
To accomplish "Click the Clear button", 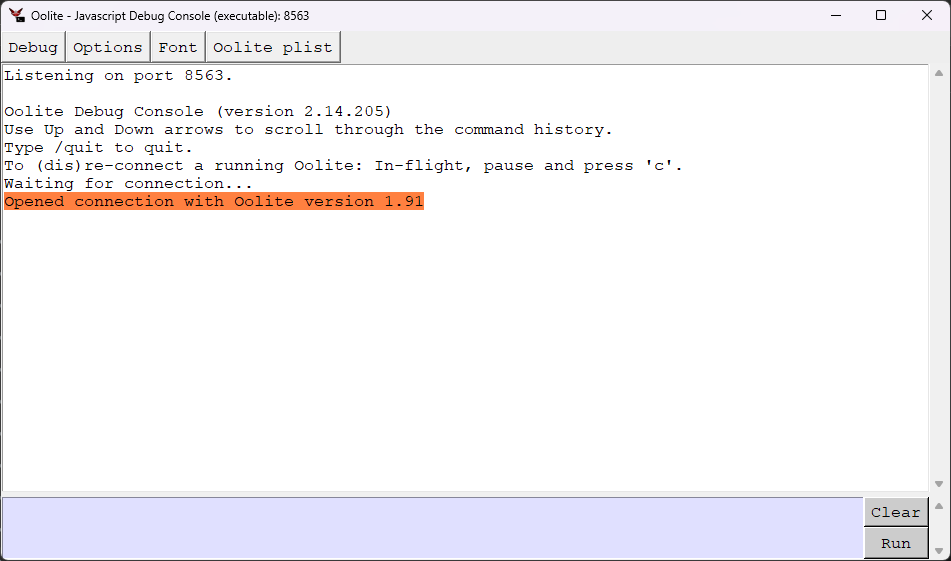I will pyautogui.click(x=896, y=512).
